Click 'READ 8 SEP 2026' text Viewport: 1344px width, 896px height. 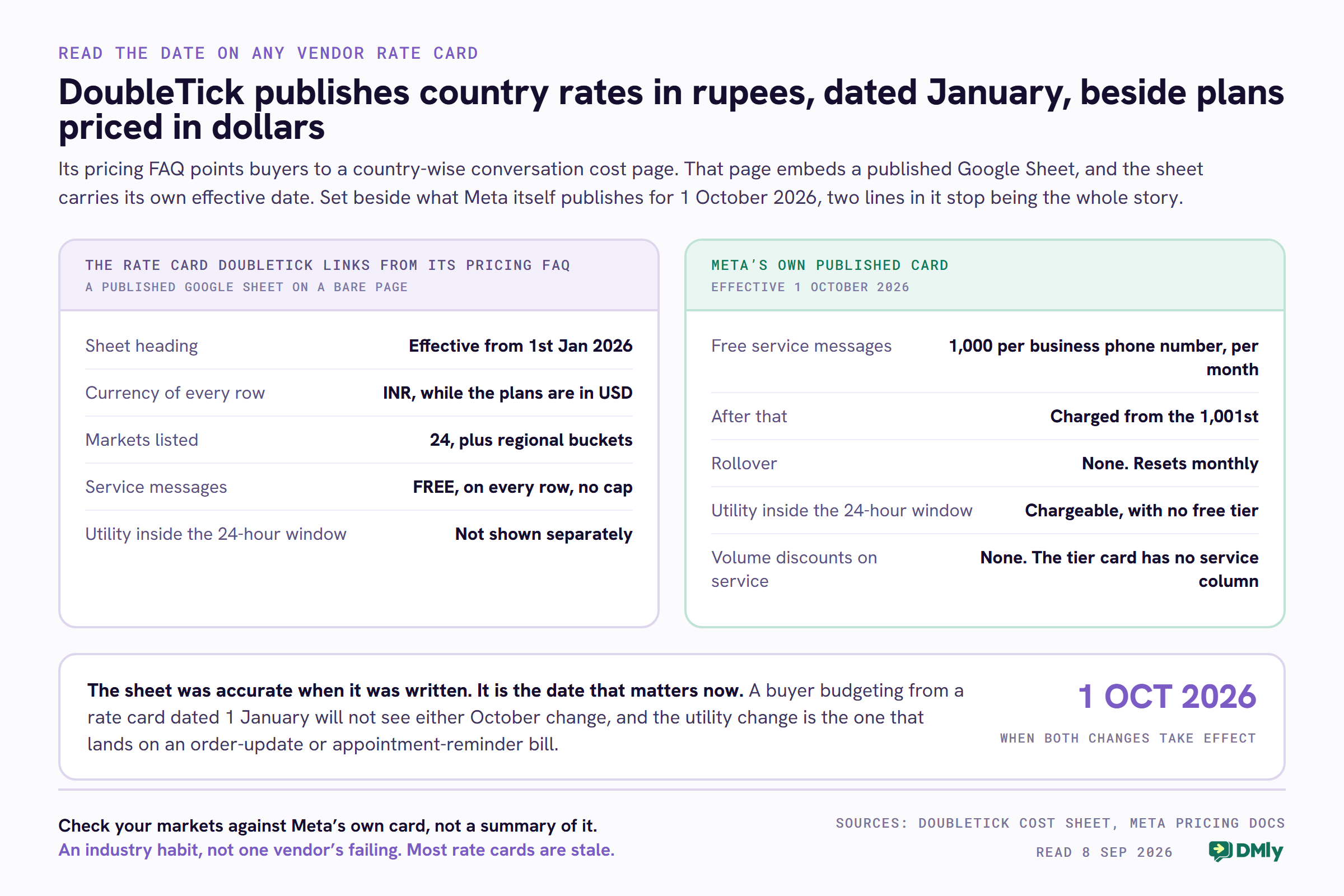click(x=1104, y=852)
